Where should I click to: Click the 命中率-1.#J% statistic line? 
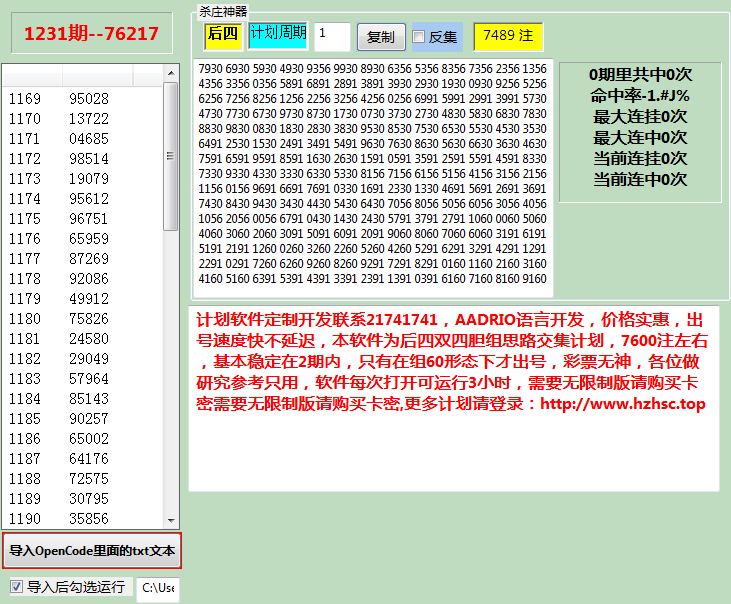(640, 96)
